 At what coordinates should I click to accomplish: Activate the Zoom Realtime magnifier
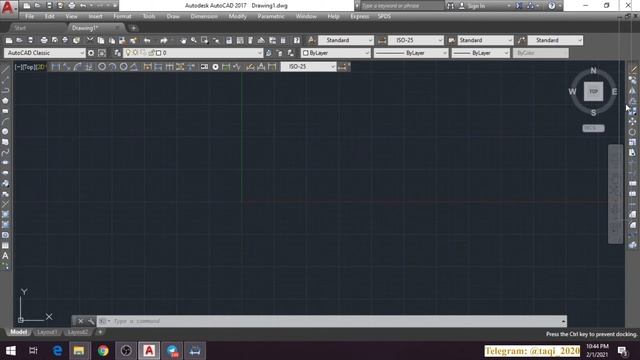pos(194,40)
